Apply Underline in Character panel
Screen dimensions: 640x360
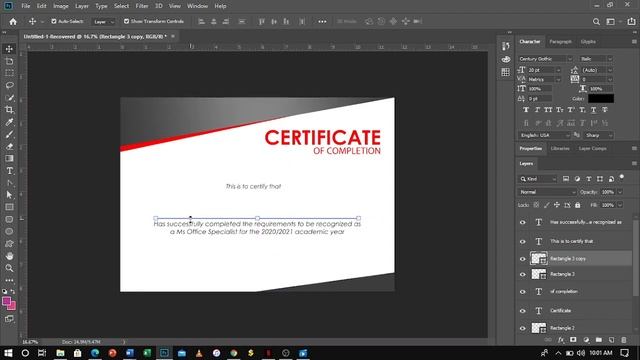pyautogui.click(x=593, y=110)
